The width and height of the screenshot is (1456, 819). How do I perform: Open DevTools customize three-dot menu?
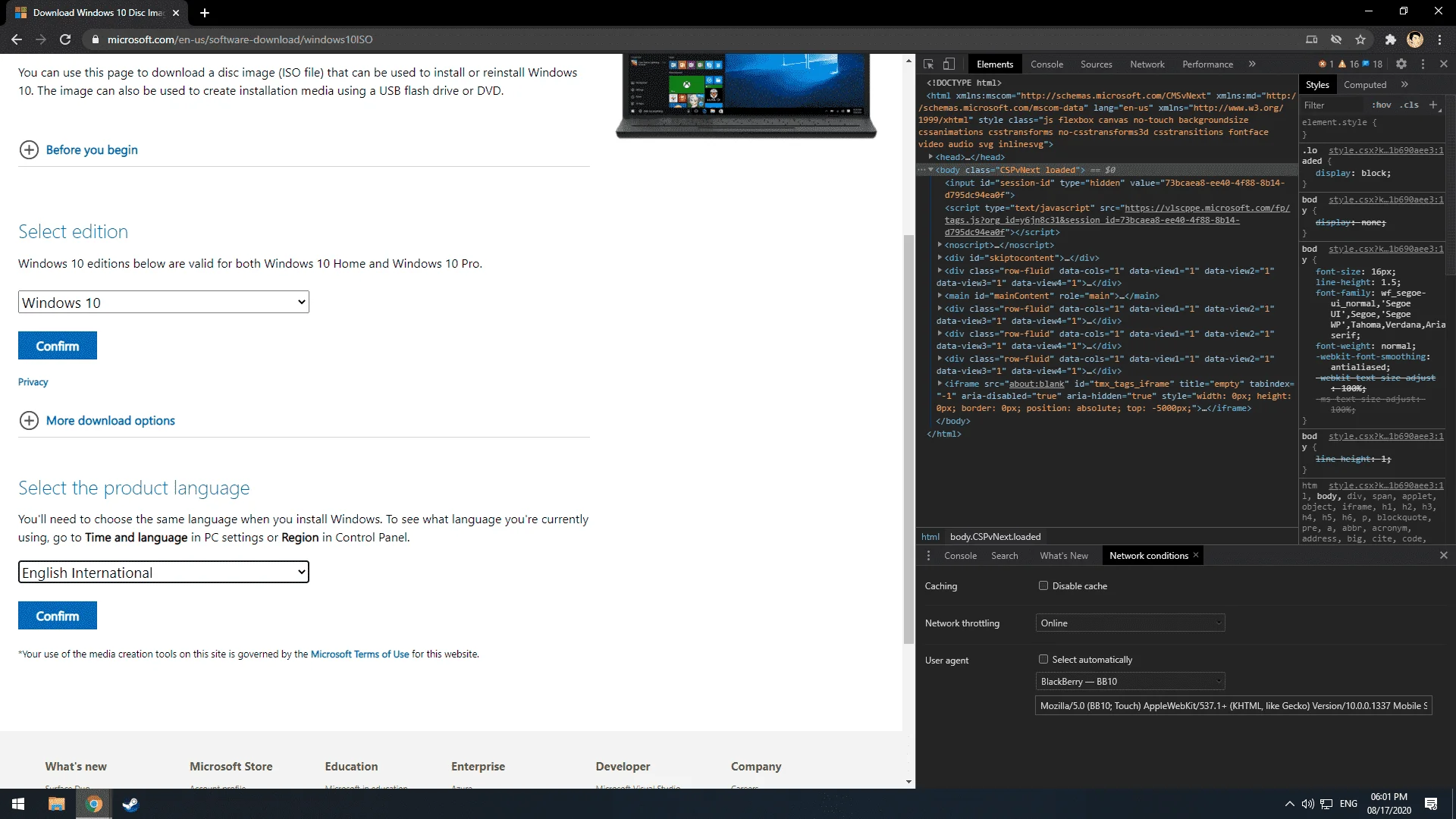pos(1423,64)
